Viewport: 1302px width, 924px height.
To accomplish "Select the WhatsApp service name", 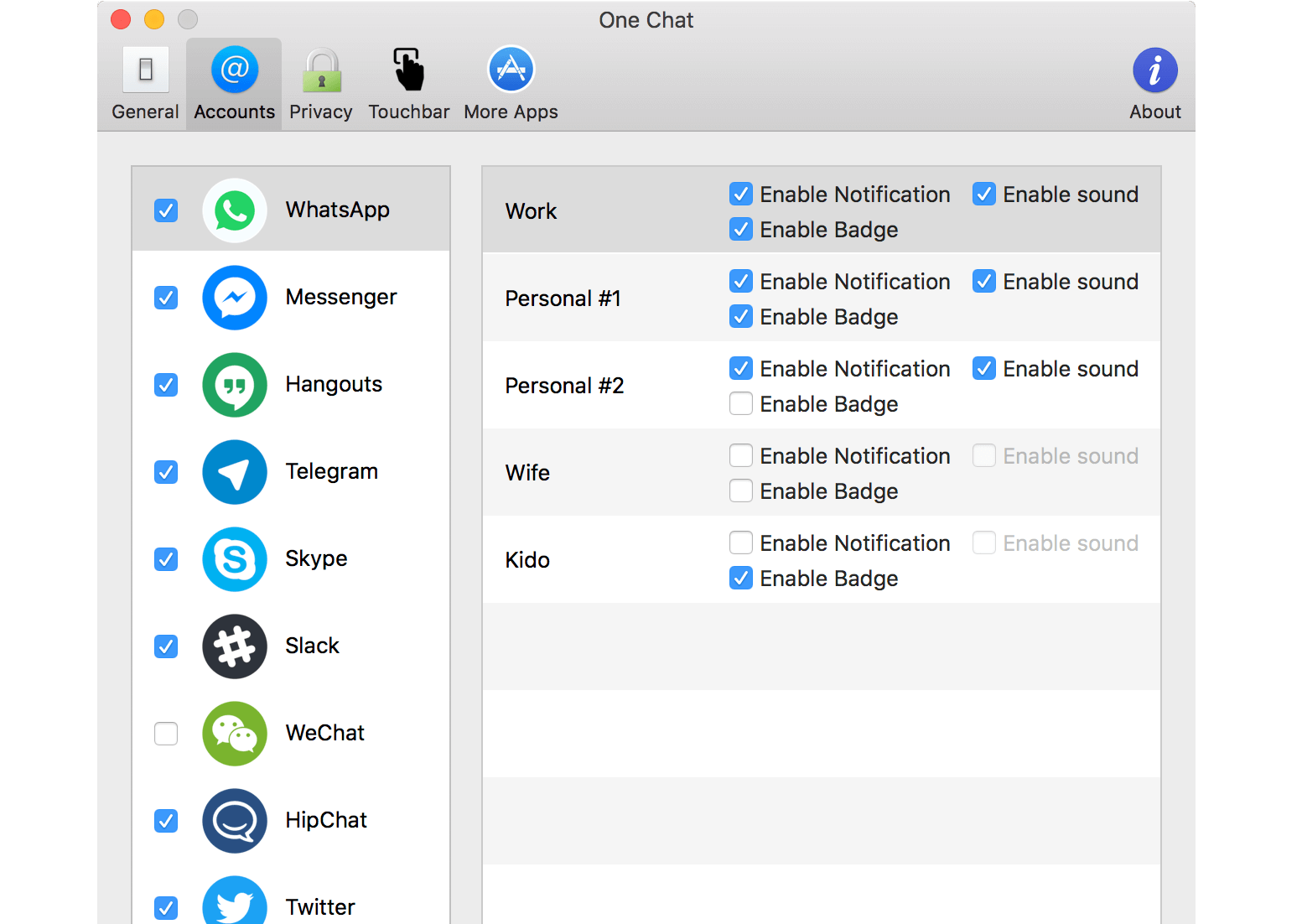I will click(x=338, y=210).
